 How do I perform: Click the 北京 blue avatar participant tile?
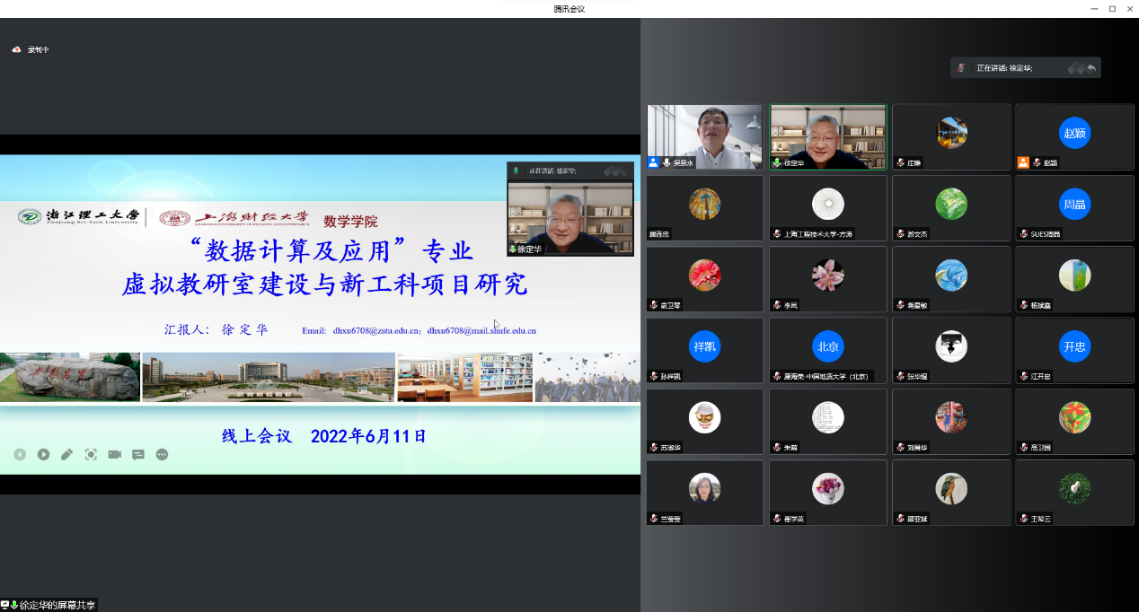coord(827,346)
